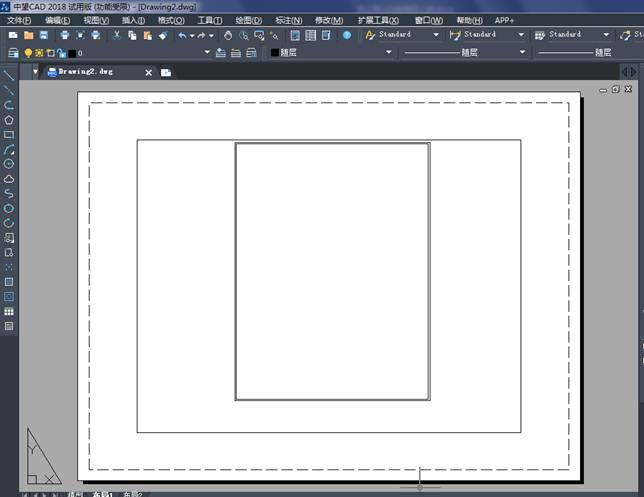Viewport: 644px width, 497px height.
Task: Click the Cut scissors icon
Action: [x=116, y=35]
